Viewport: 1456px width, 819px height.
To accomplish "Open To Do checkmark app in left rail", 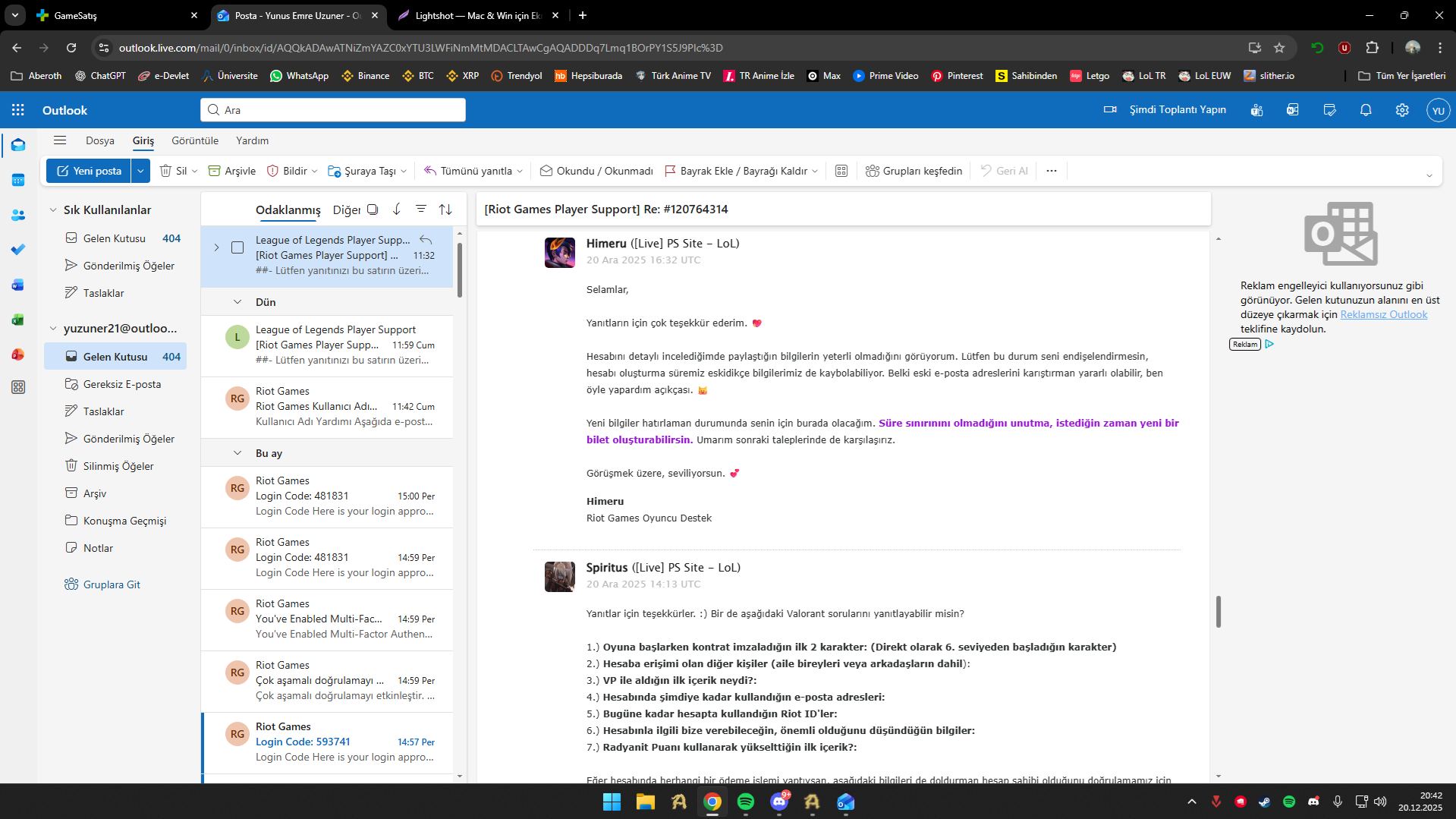I will (18, 250).
